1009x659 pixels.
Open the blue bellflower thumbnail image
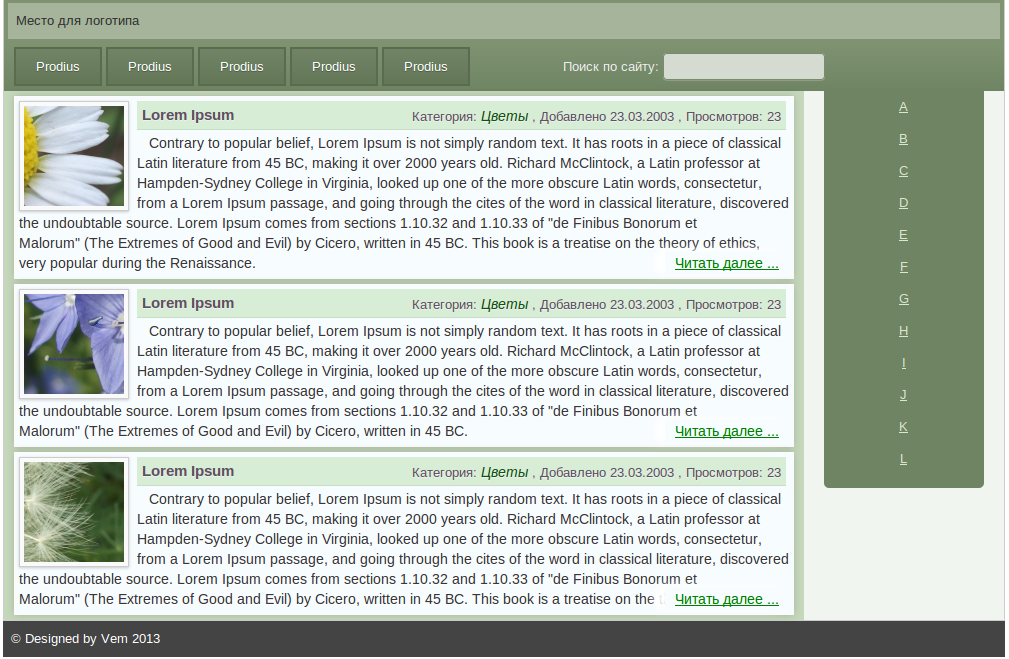74,344
